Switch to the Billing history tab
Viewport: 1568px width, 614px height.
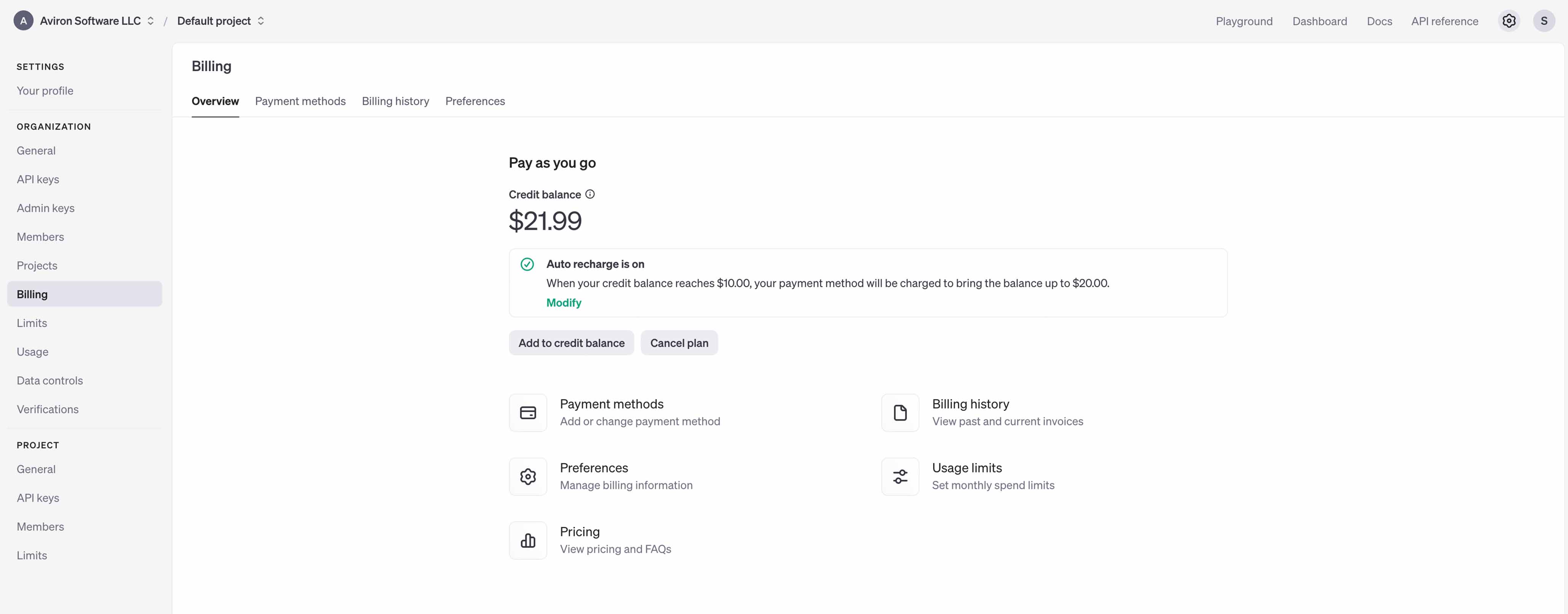click(395, 101)
